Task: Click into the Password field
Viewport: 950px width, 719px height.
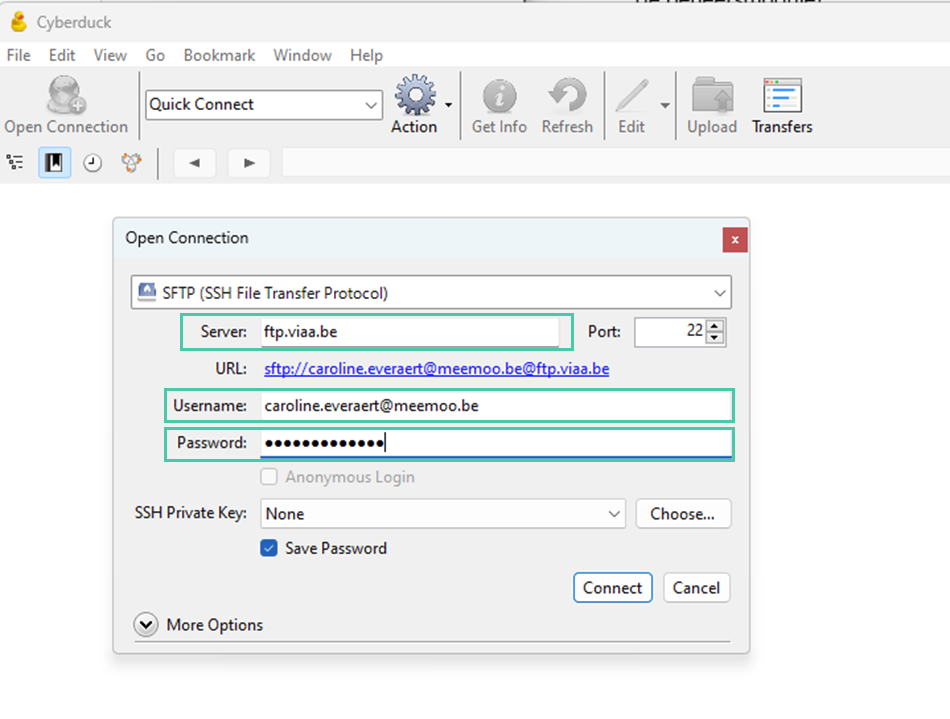Action: pos(496,443)
